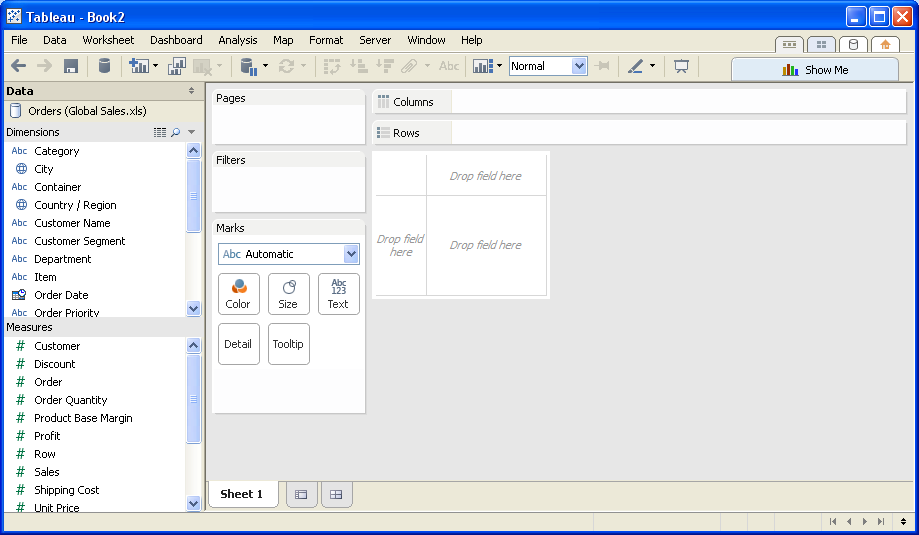Open the home start page icon
Viewport: 919px width, 535px height.
coord(884,44)
